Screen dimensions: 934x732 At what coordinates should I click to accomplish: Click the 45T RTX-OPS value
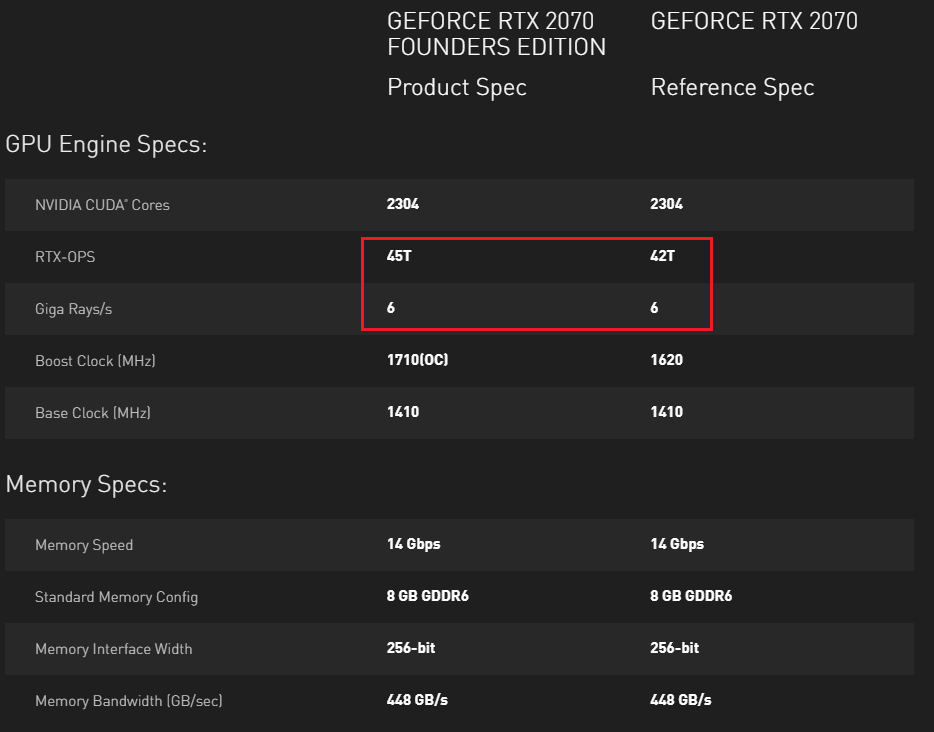pos(399,256)
